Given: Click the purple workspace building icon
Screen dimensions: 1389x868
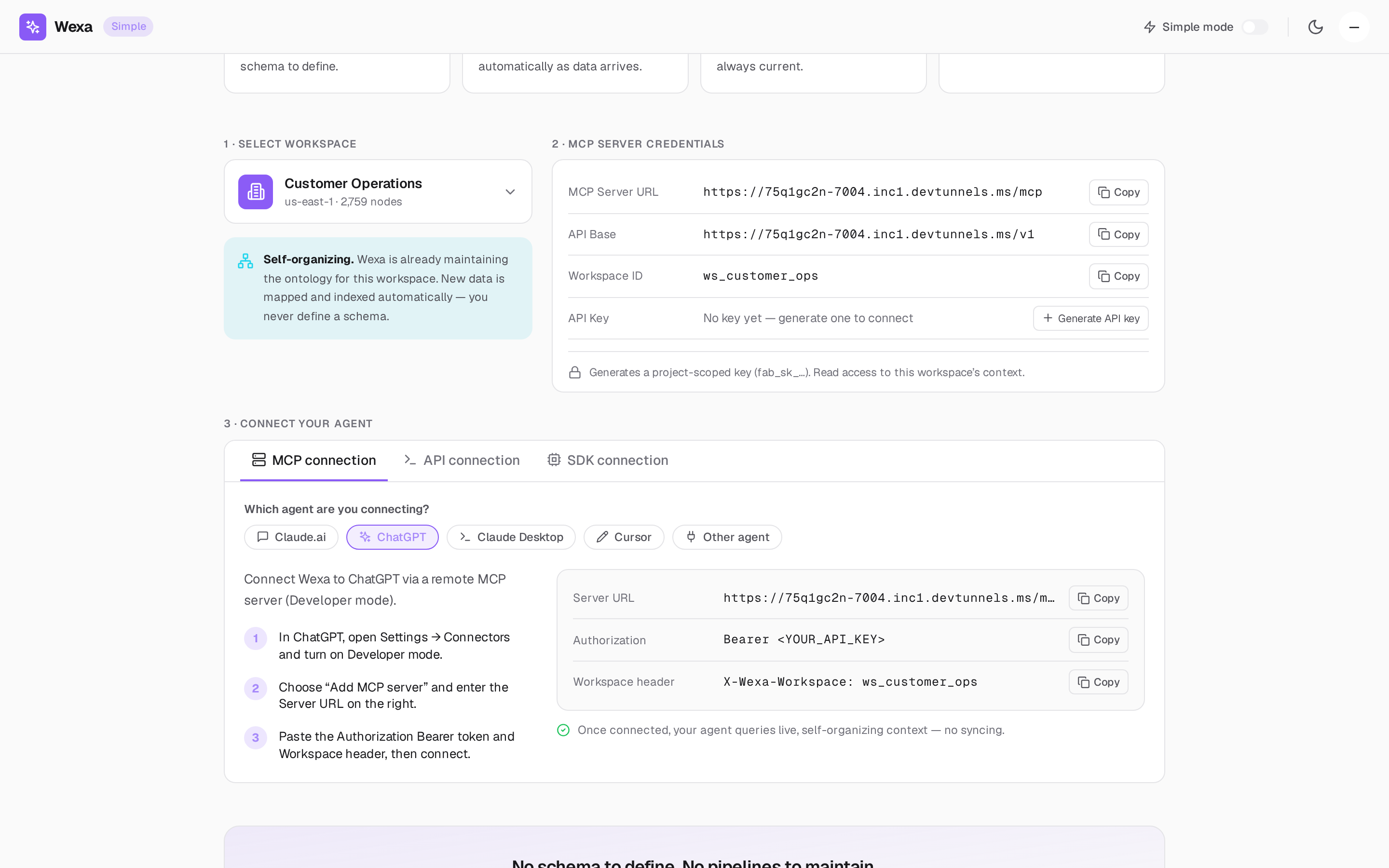Looking at the screenshot, I should pos(256,192).
